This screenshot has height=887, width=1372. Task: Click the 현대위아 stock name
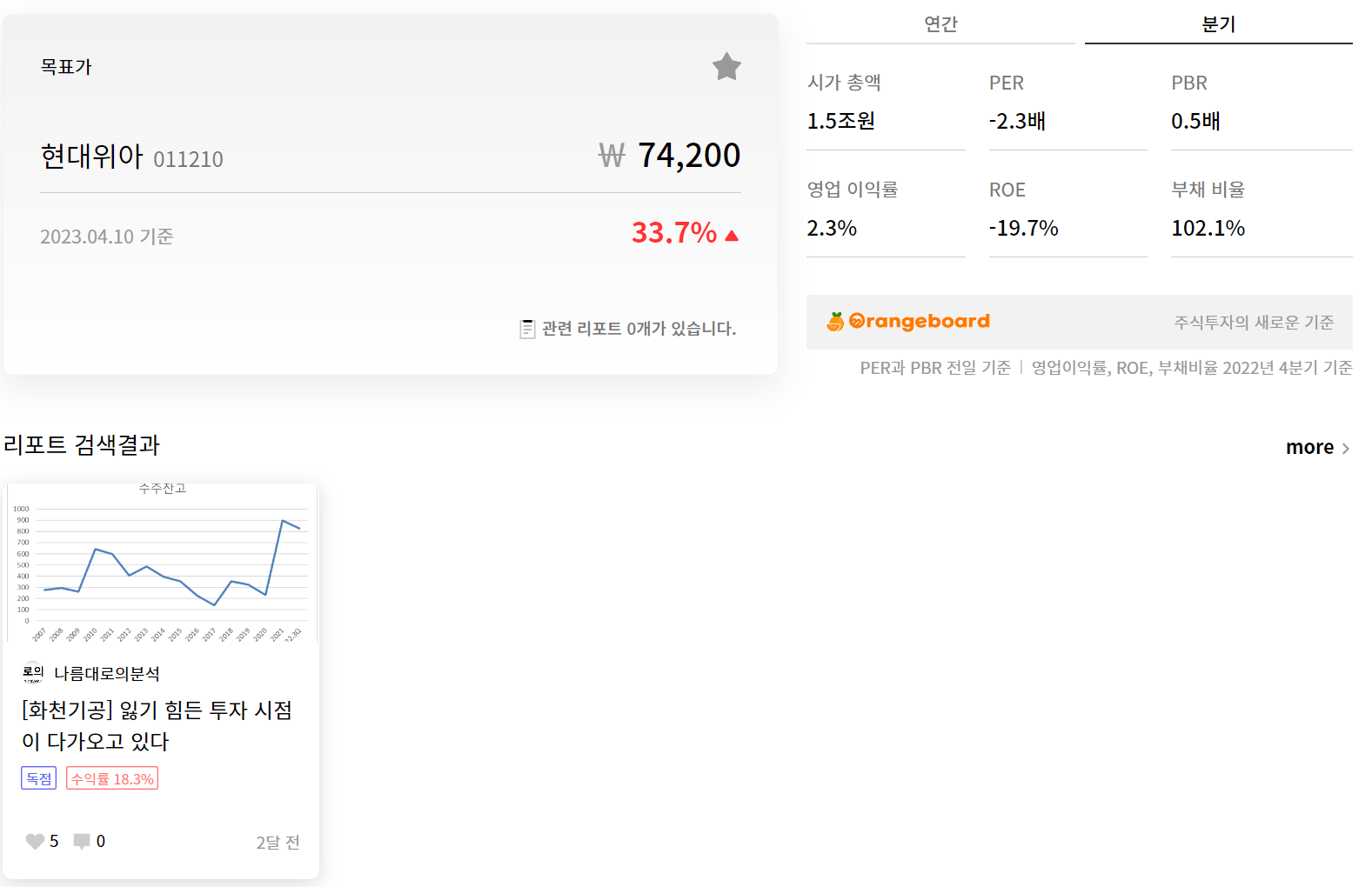point(91,157)
